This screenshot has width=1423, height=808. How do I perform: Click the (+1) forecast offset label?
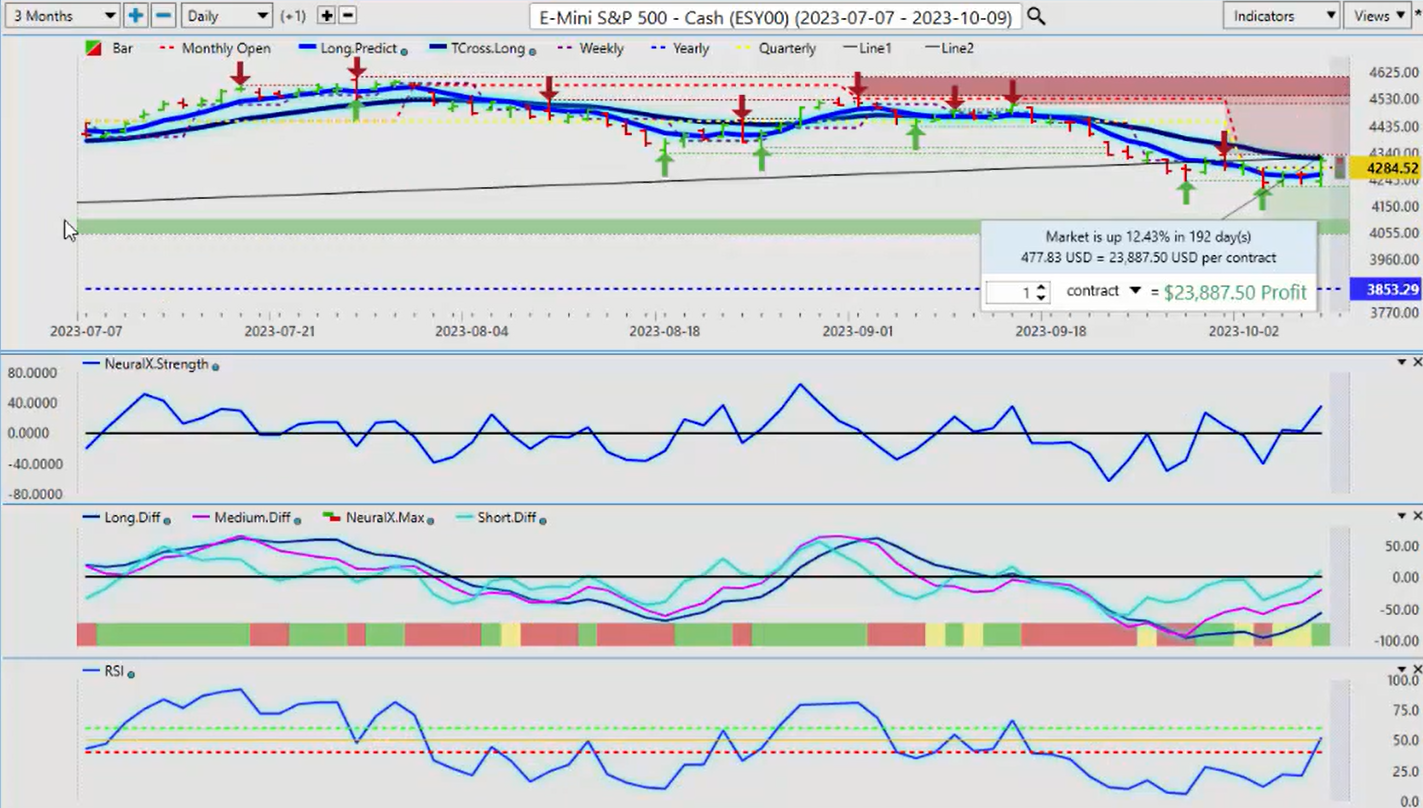point(293,16)
